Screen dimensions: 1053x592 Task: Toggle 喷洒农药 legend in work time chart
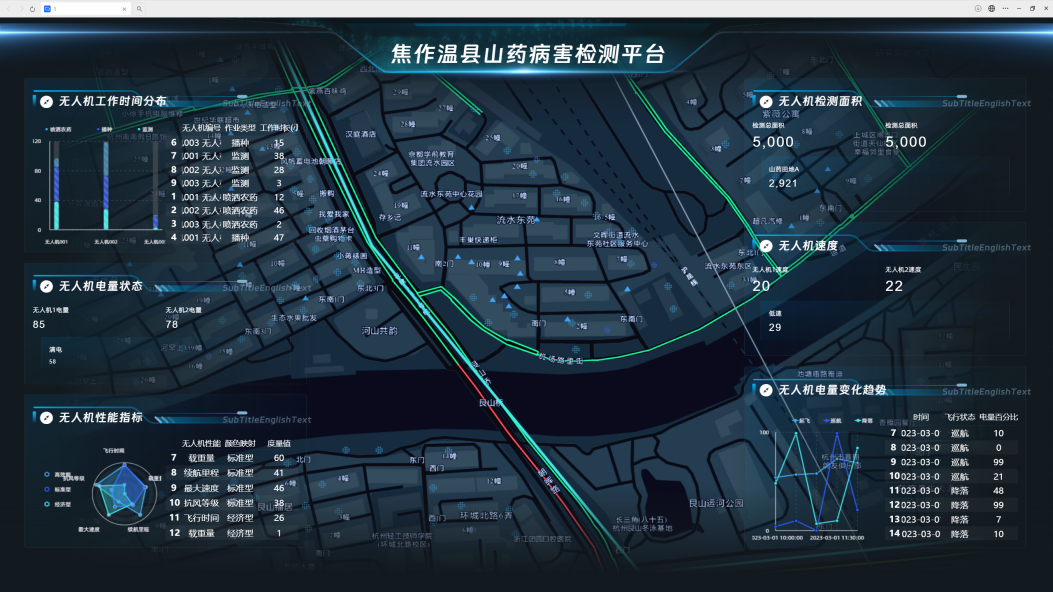click(58, 130)
